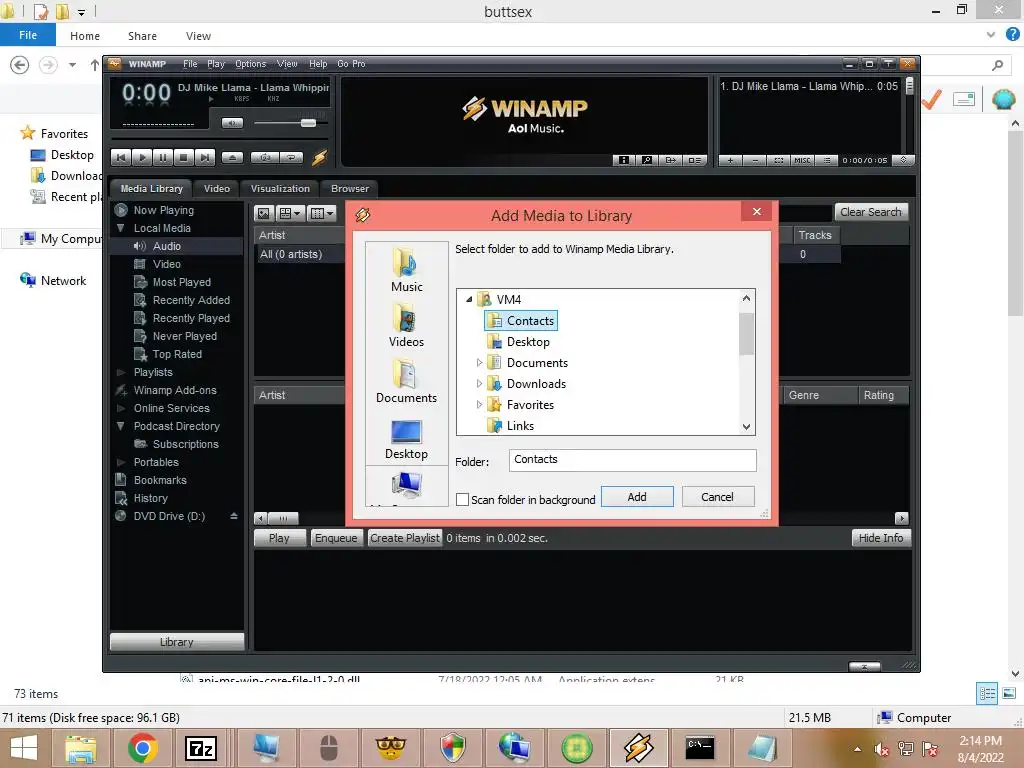Skip to previous track in Winamp
Image resolution: width=1024 pixels, height=768 pixels.
(x=121, y=157)
